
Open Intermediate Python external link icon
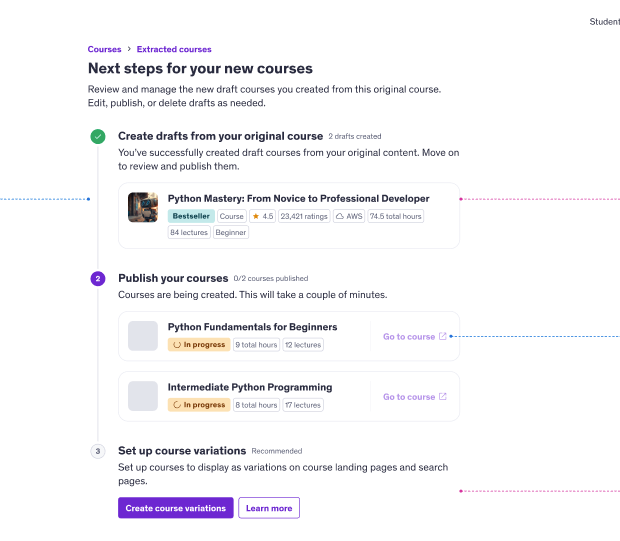pyautogui.click(x=443, y=397)
